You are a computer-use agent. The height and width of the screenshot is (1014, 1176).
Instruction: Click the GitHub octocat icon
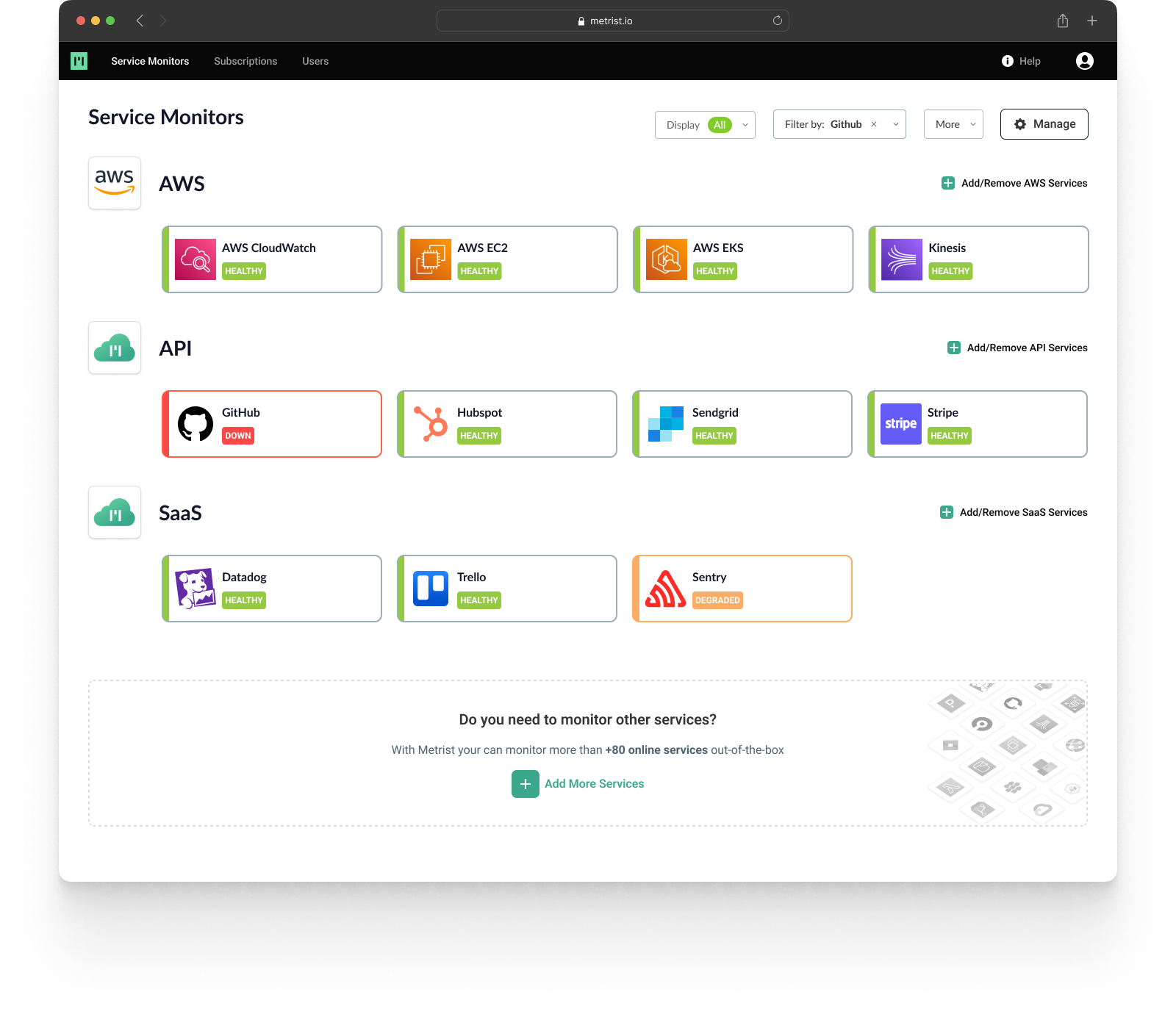click(x=196, y=424)
